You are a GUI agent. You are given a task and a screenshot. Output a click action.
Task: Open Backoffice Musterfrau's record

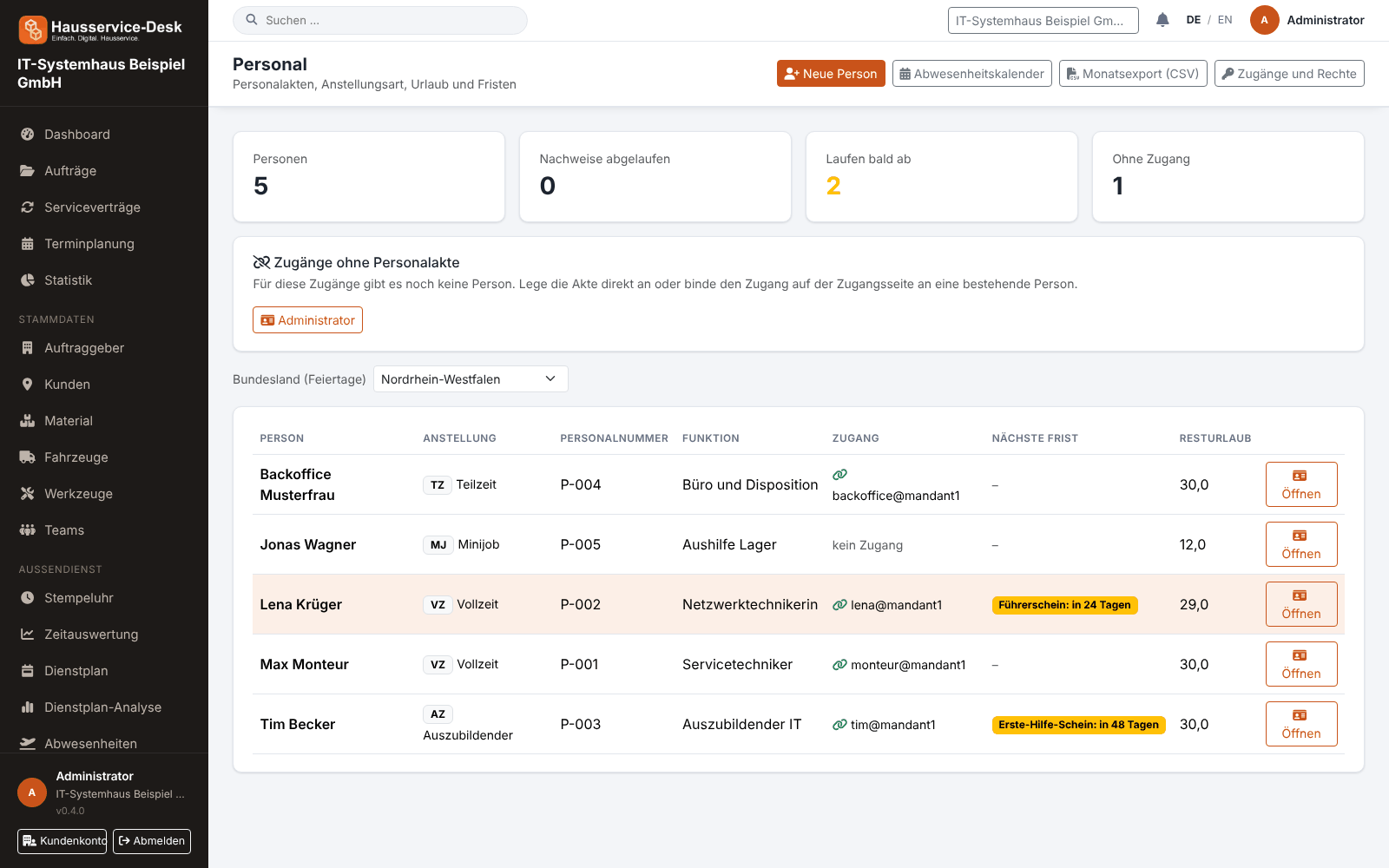1301,484
